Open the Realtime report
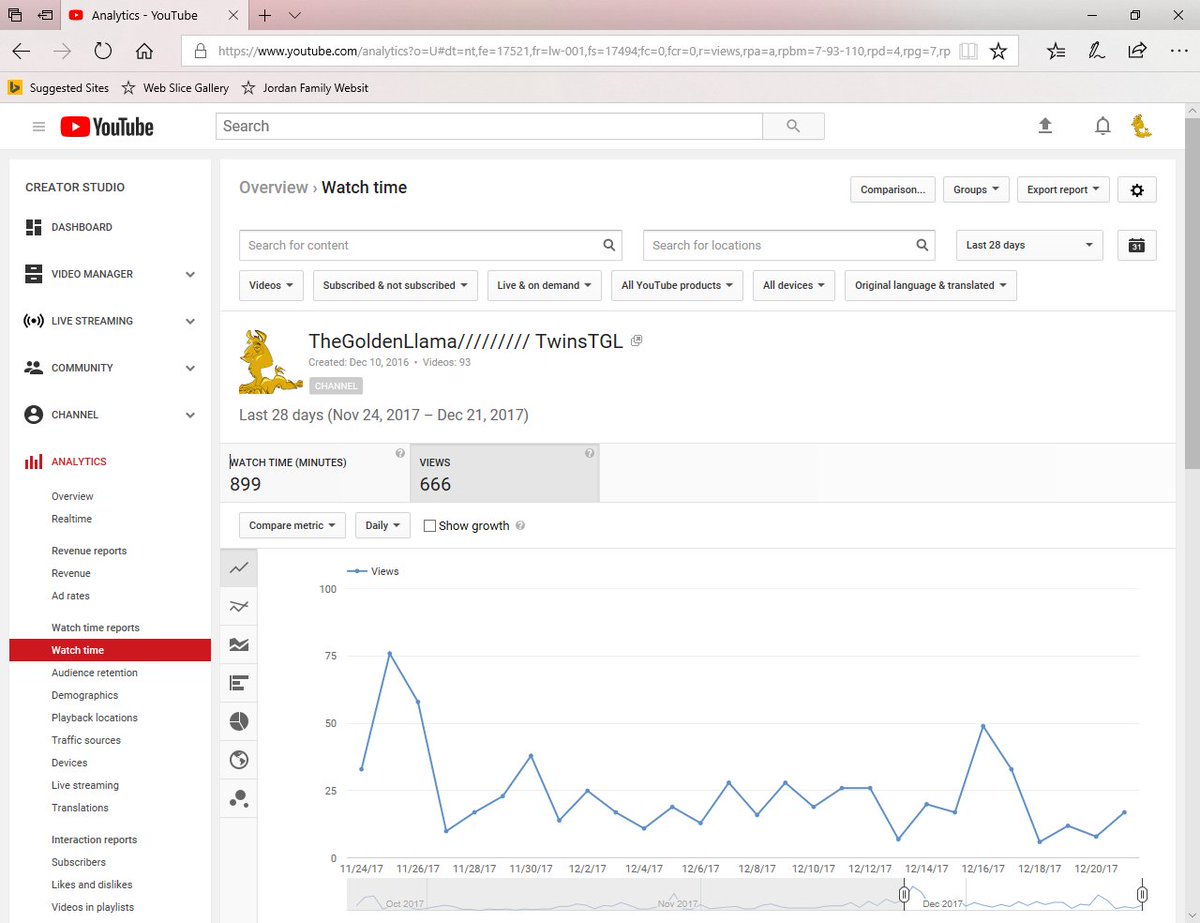Screen dimensions: 1200x923 (x=72, y=519)
